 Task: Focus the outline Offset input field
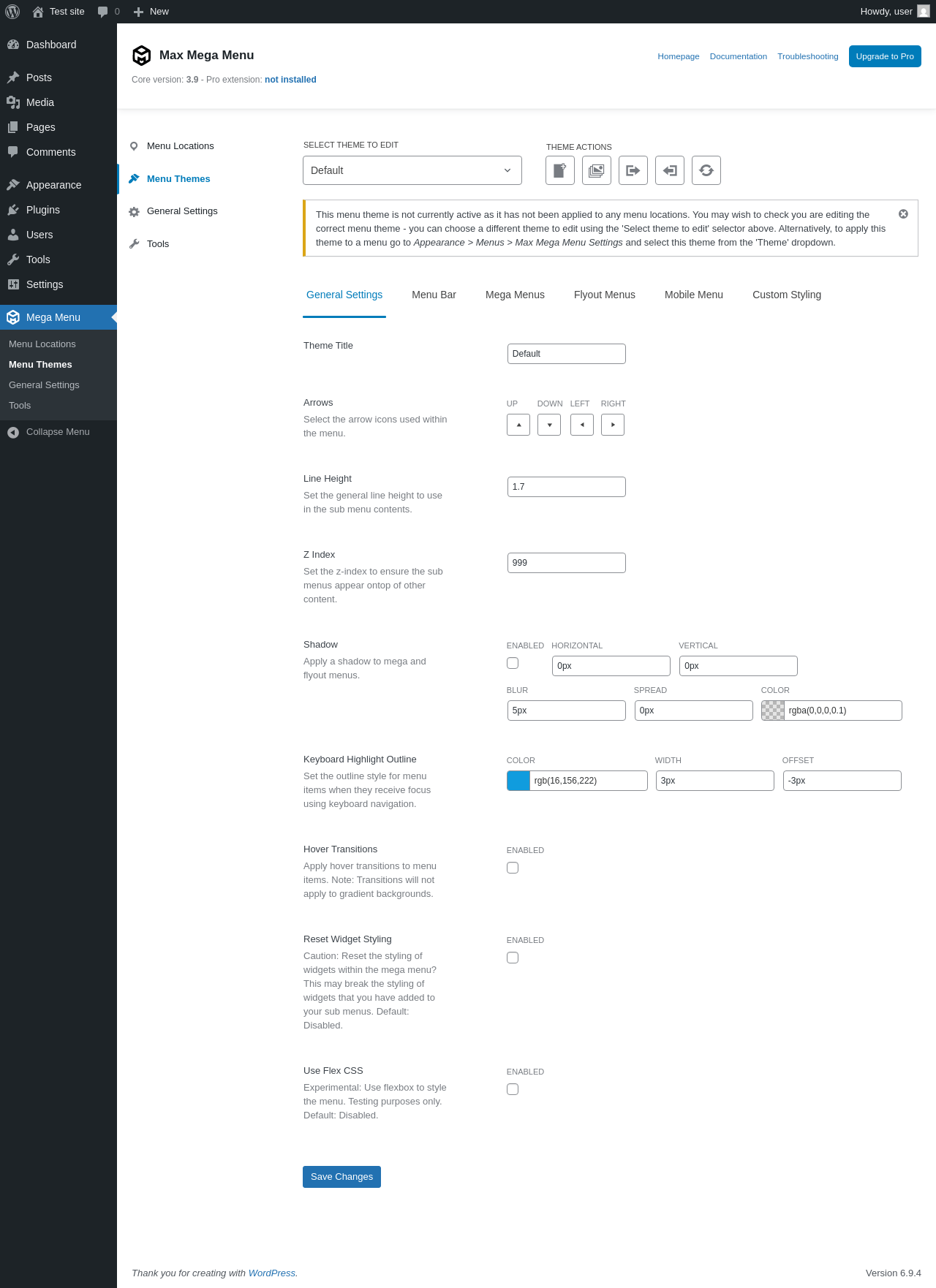point(842,781)
